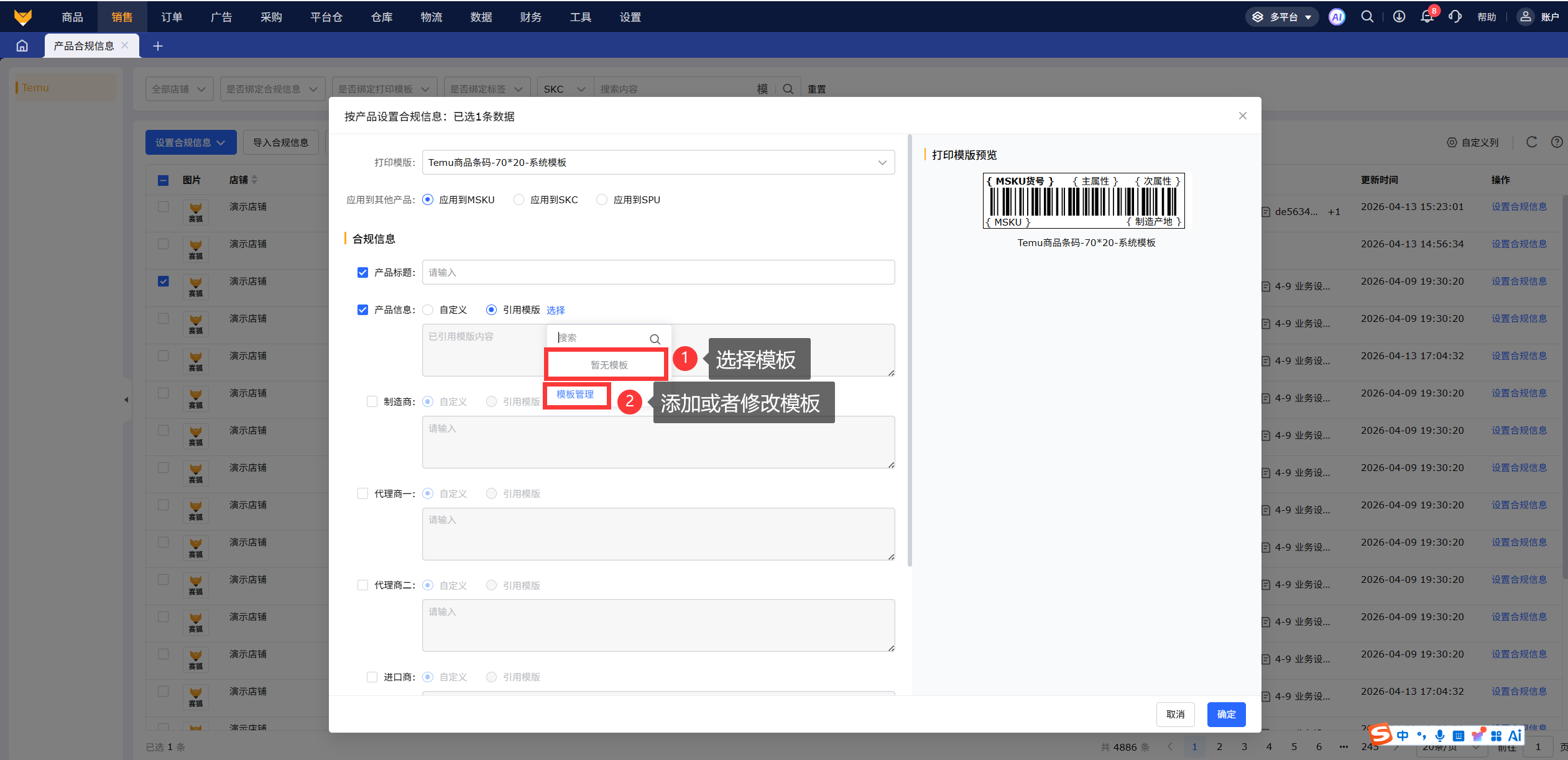
Task: Click the customer support headset icon
Action: pos(1455,17)
